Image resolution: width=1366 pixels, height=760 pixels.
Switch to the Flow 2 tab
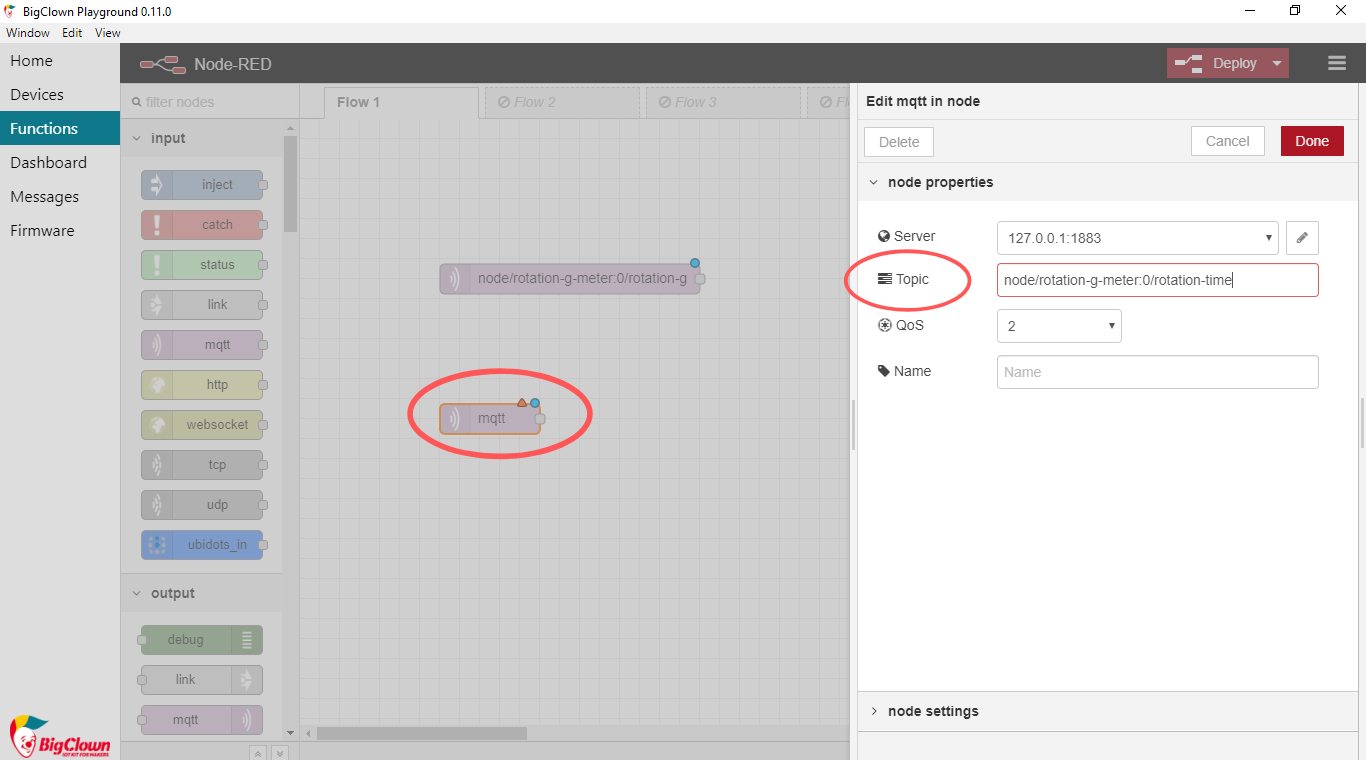pos(562,102)
